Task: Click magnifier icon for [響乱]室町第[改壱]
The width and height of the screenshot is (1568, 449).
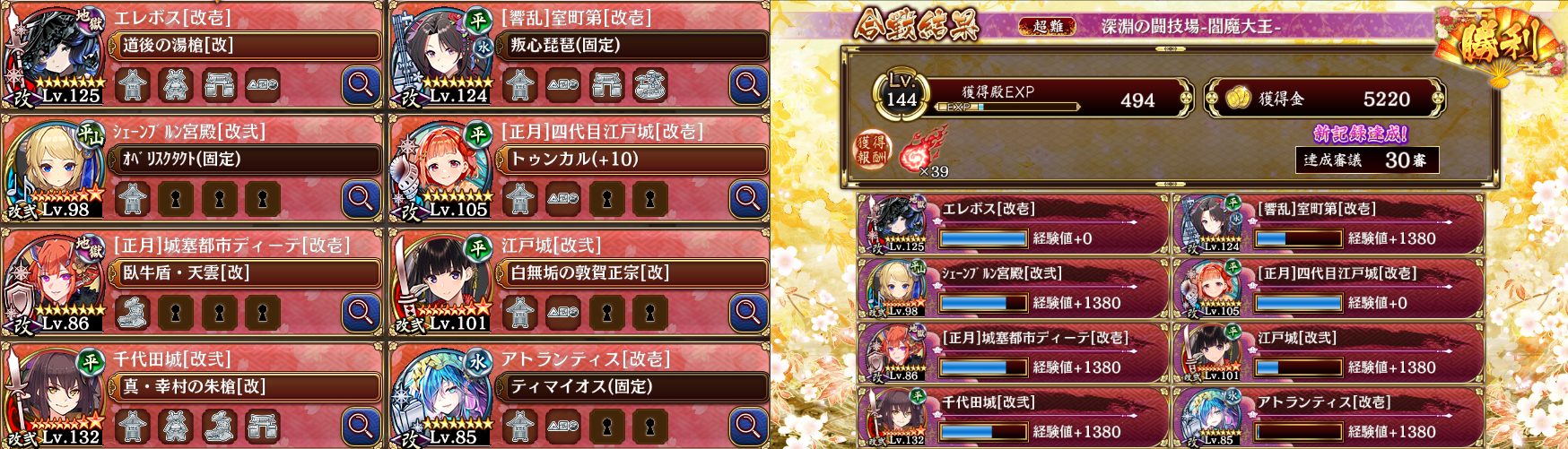Action: [x=748, y=85]
